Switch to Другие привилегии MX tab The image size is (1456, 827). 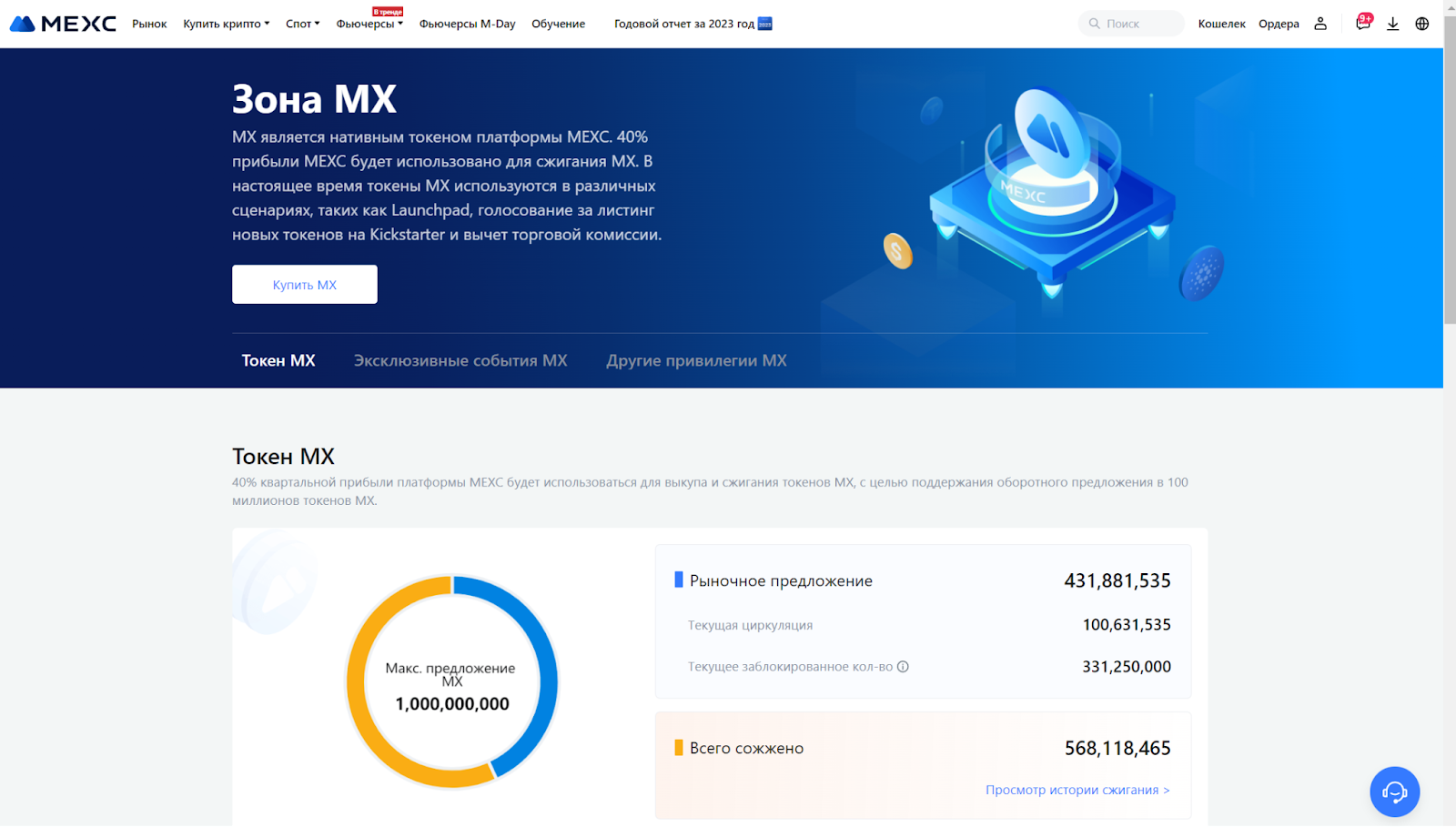click(697, 360)
